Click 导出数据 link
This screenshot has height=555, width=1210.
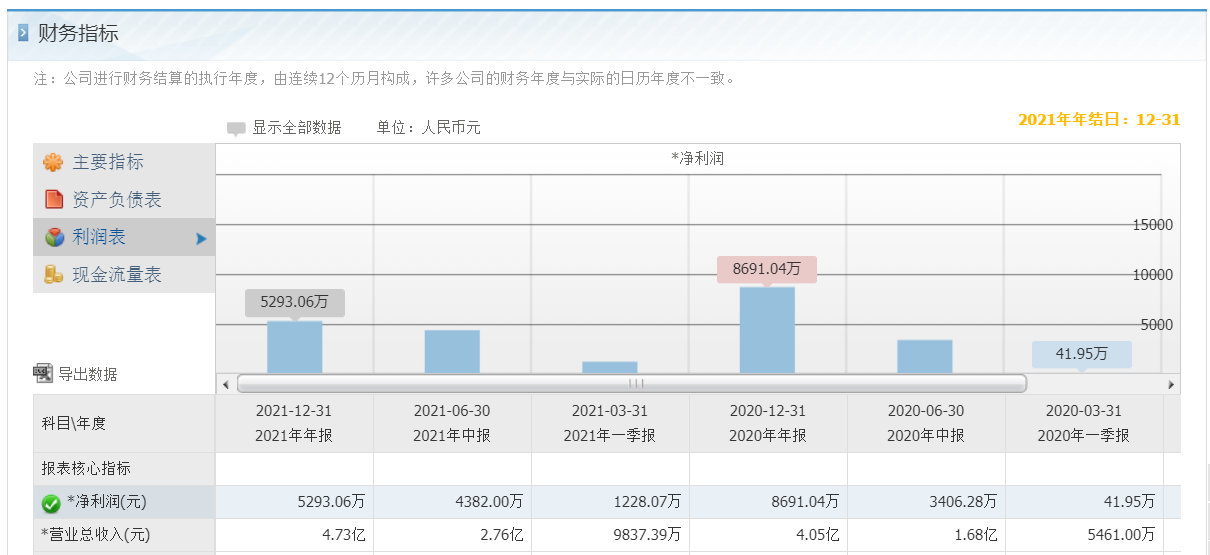point(88,374)
